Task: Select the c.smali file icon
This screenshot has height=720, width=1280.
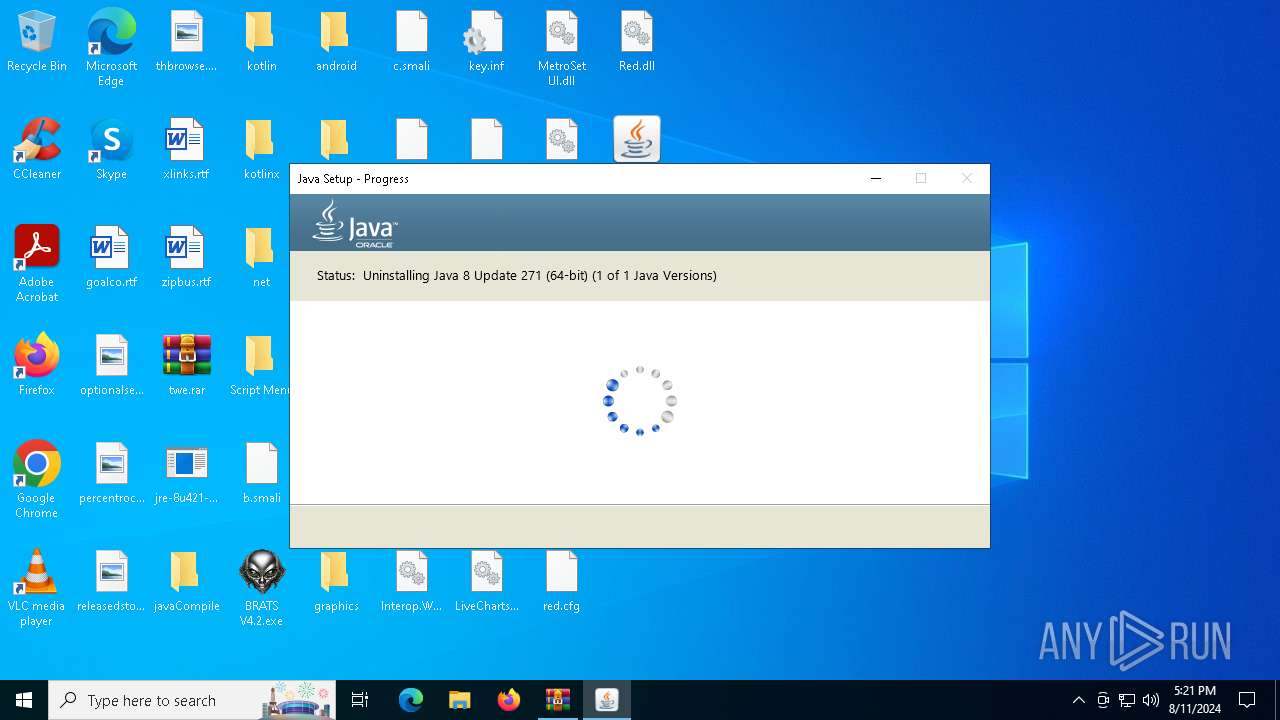Action: (x=411, y=41)
